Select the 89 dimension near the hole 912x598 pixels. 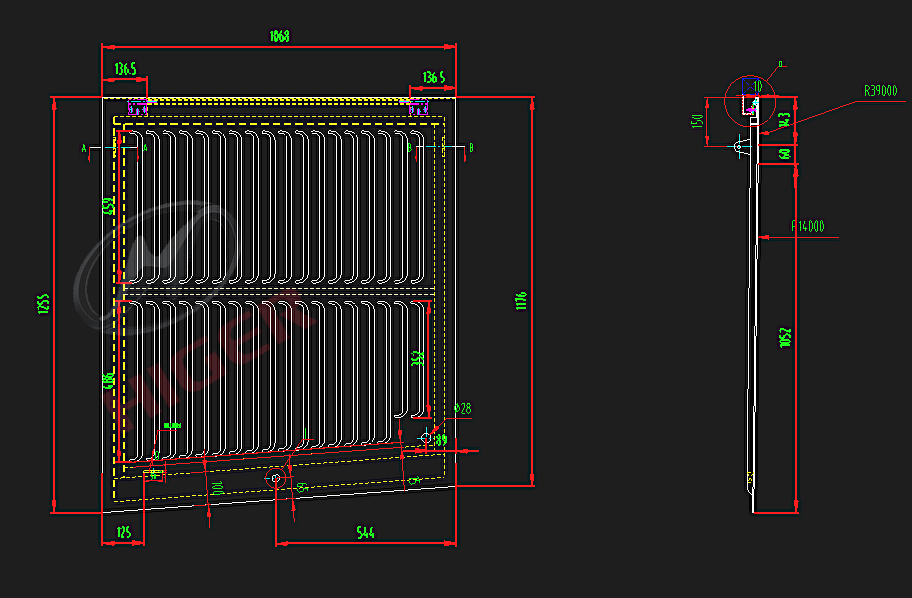pyautogui.click(x=441, y=437)
